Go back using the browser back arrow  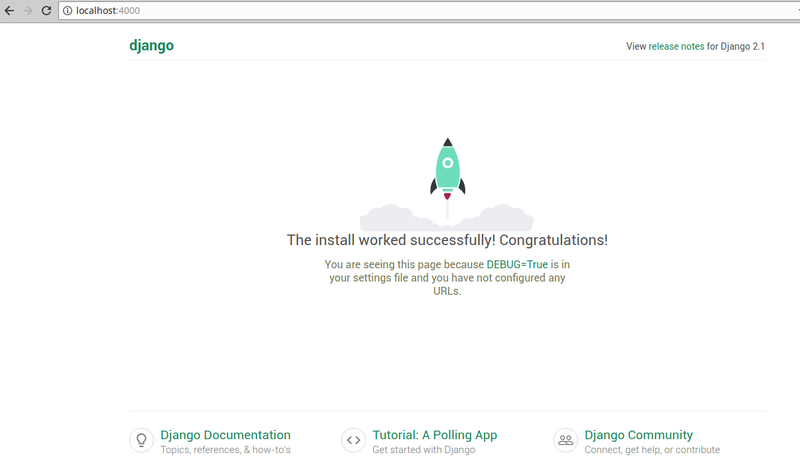tap(9, 10)
